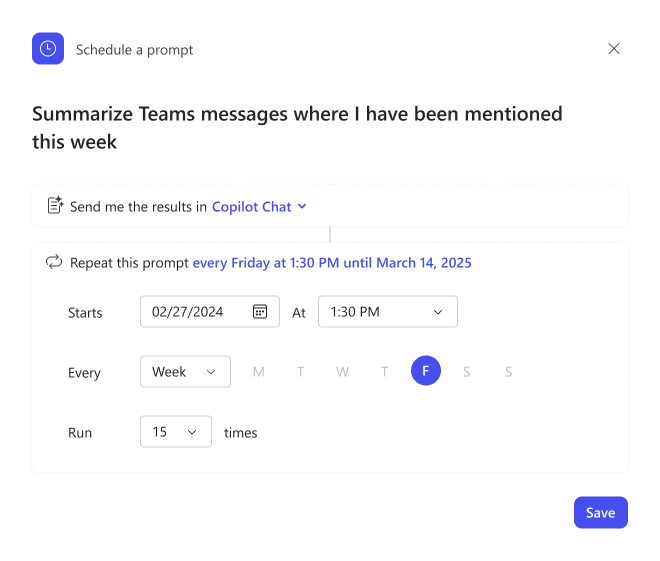Close the Schedule a prompt dialog
The image size is (660, 561).
pos(614,48)
